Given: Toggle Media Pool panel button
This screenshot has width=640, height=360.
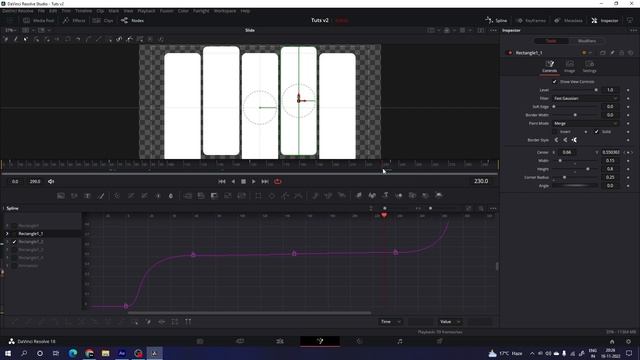Looking at the screenshot, I should [x=38, y=20].
